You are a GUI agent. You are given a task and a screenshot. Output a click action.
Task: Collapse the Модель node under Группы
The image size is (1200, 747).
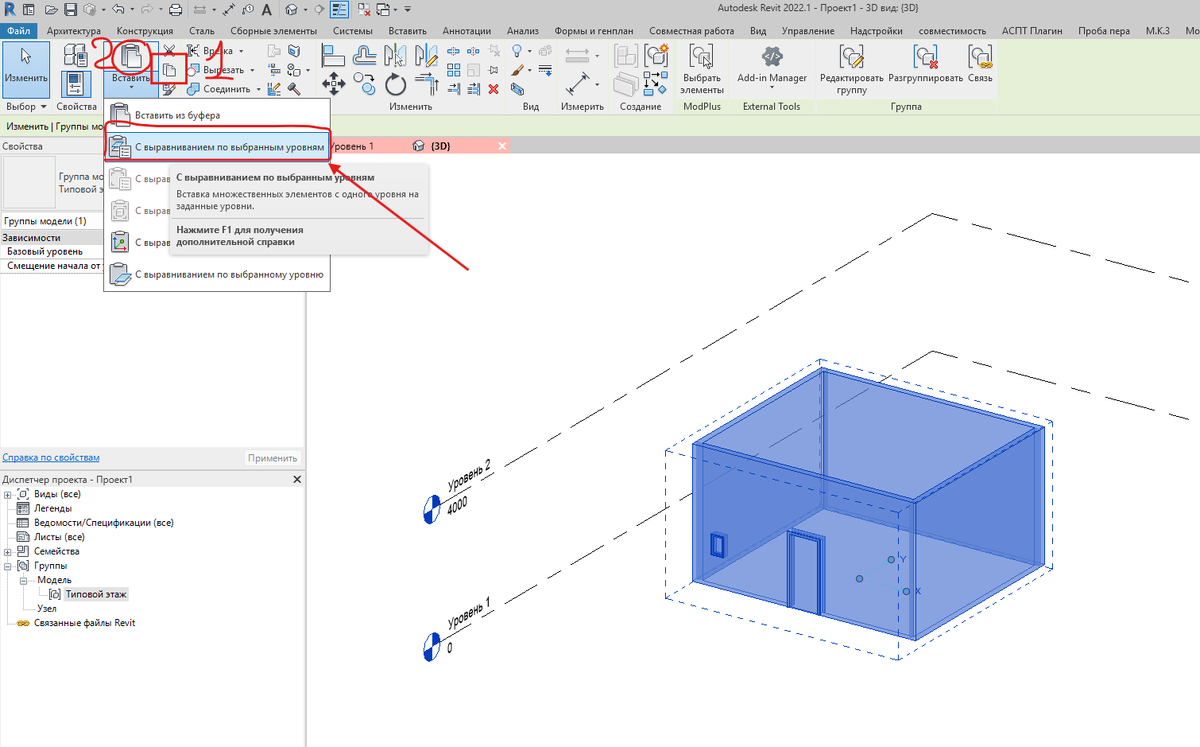tap(22, 580)
